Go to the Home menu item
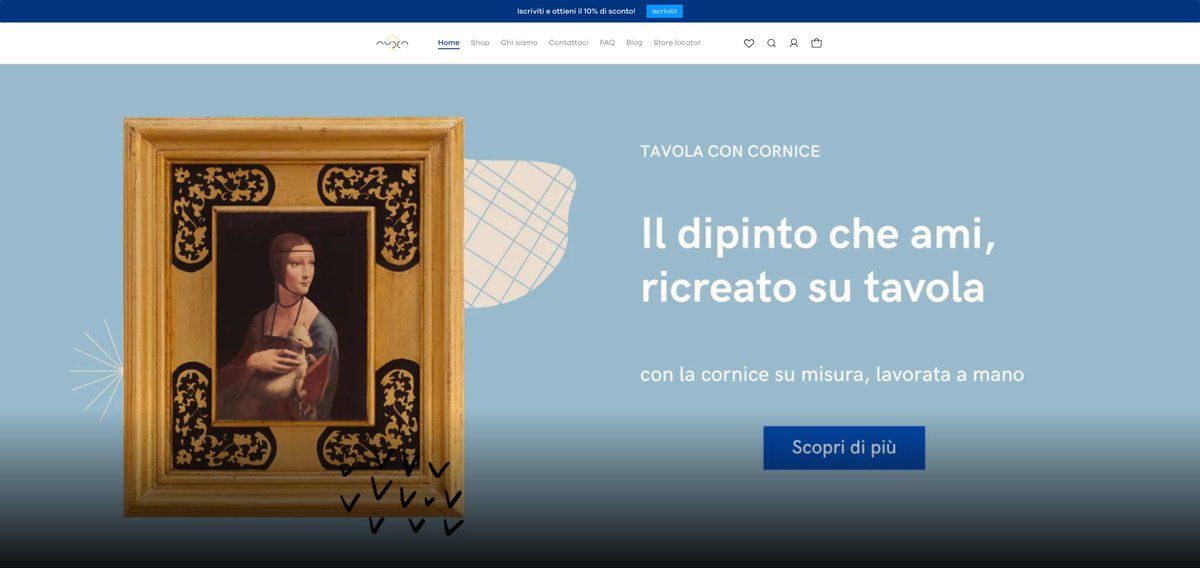The width and height of the screenshot is (1200, 568). (449, 43)
